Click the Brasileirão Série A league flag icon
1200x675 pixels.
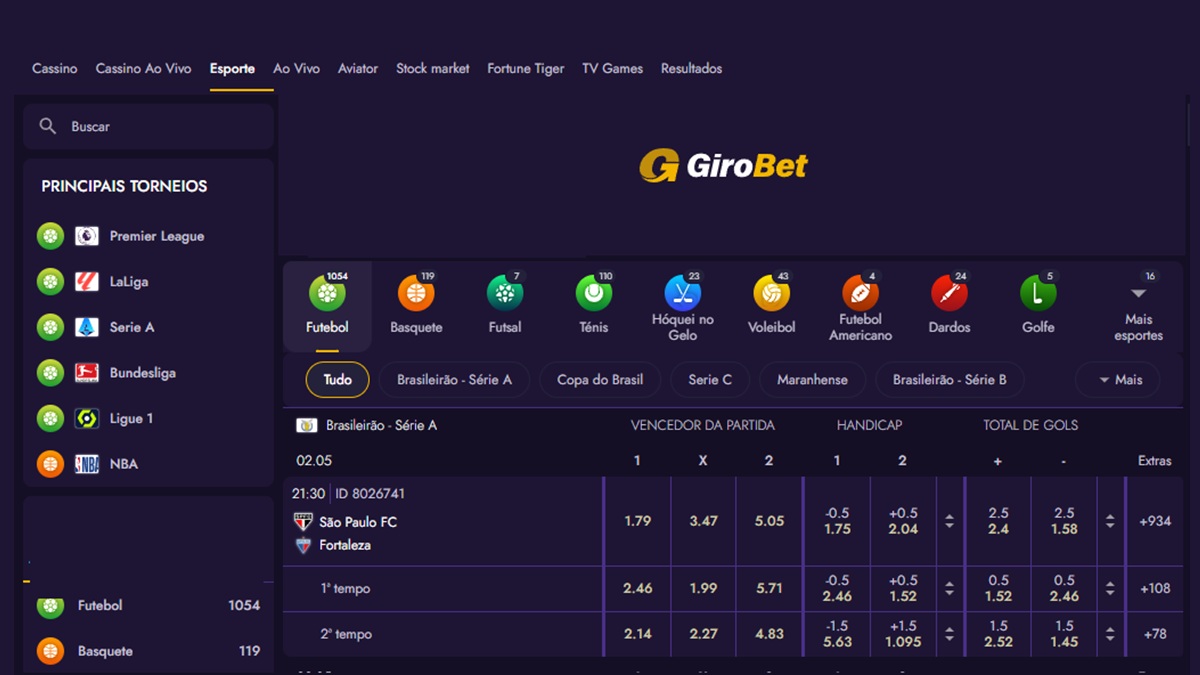[x=307, y=425]
